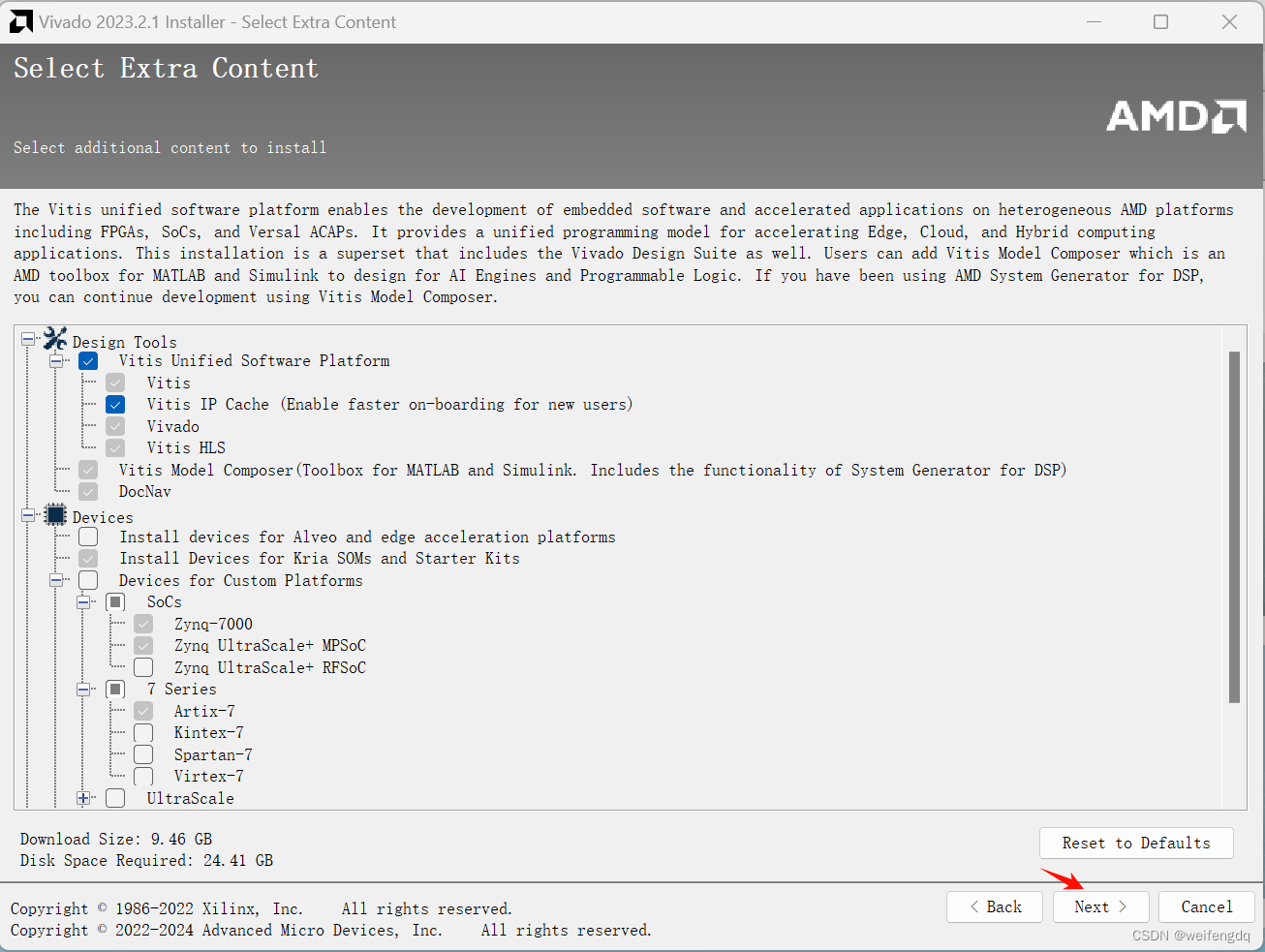Click the 'Devices' root label text

pyautogui.click(x=103, y=518)
